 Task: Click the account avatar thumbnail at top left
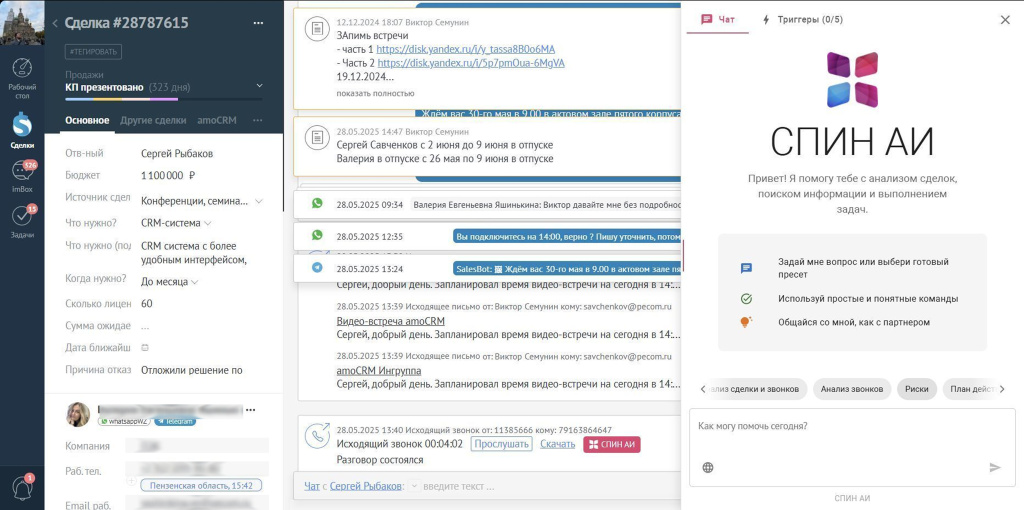[22, 22]
